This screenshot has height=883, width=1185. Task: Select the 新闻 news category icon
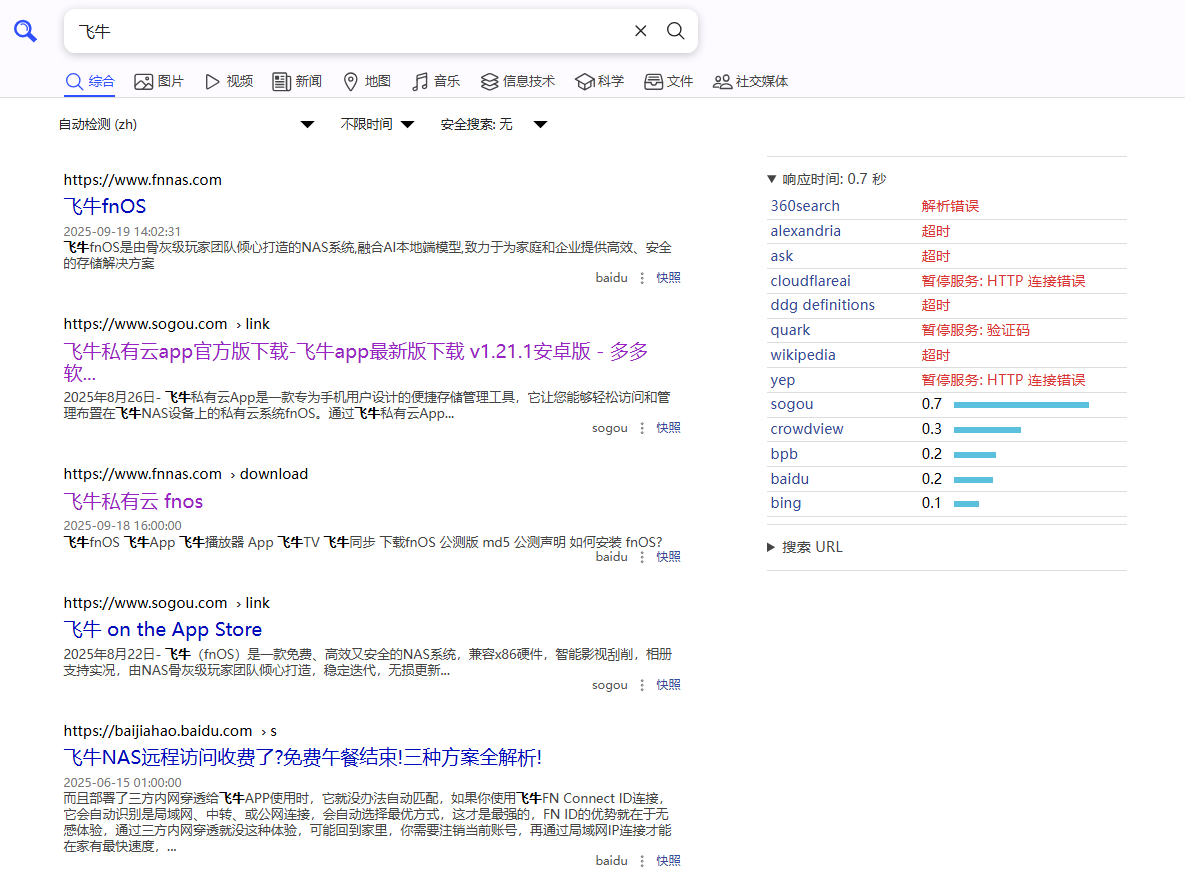282,81
